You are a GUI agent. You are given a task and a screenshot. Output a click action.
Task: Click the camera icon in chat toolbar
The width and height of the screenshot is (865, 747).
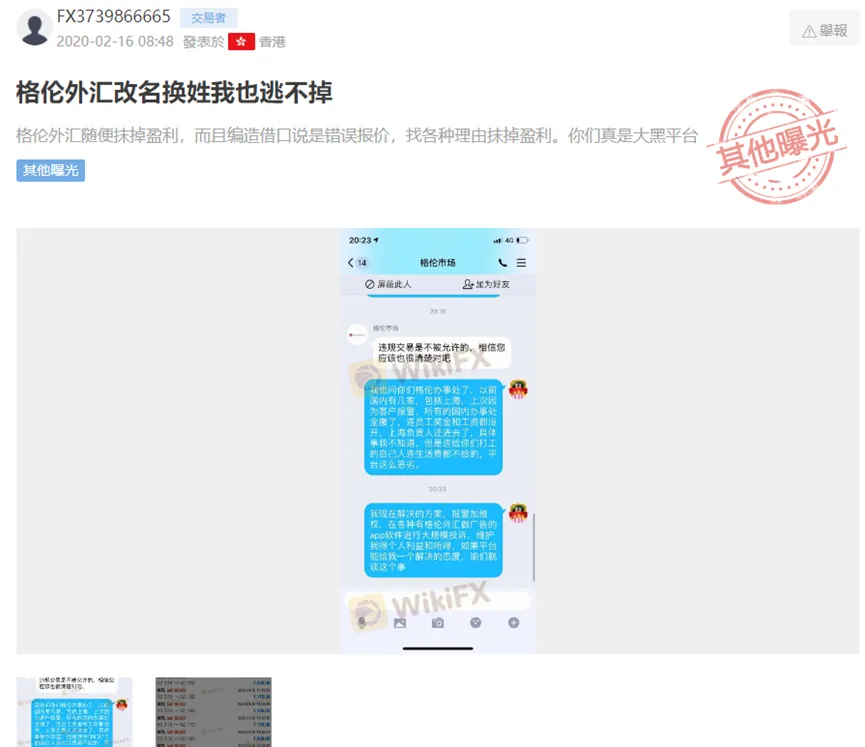(437, 623)
